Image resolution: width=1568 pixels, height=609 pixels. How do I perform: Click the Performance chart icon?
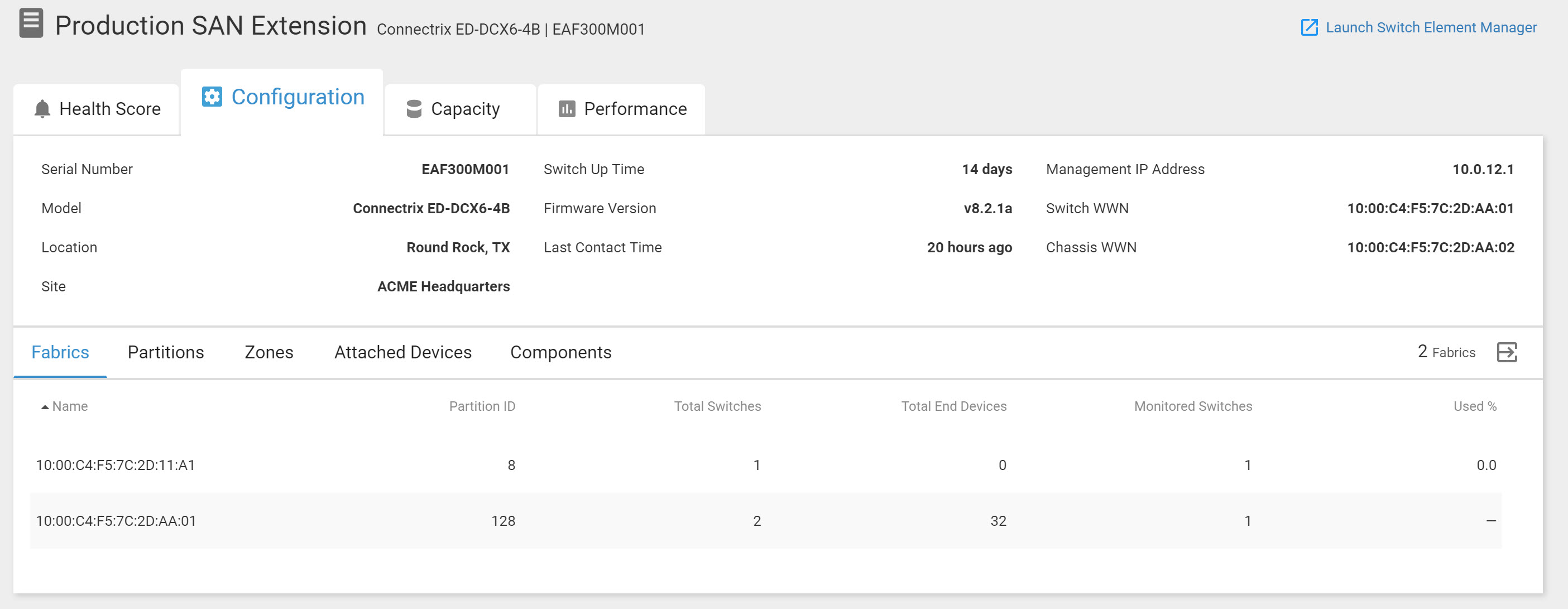567,109
